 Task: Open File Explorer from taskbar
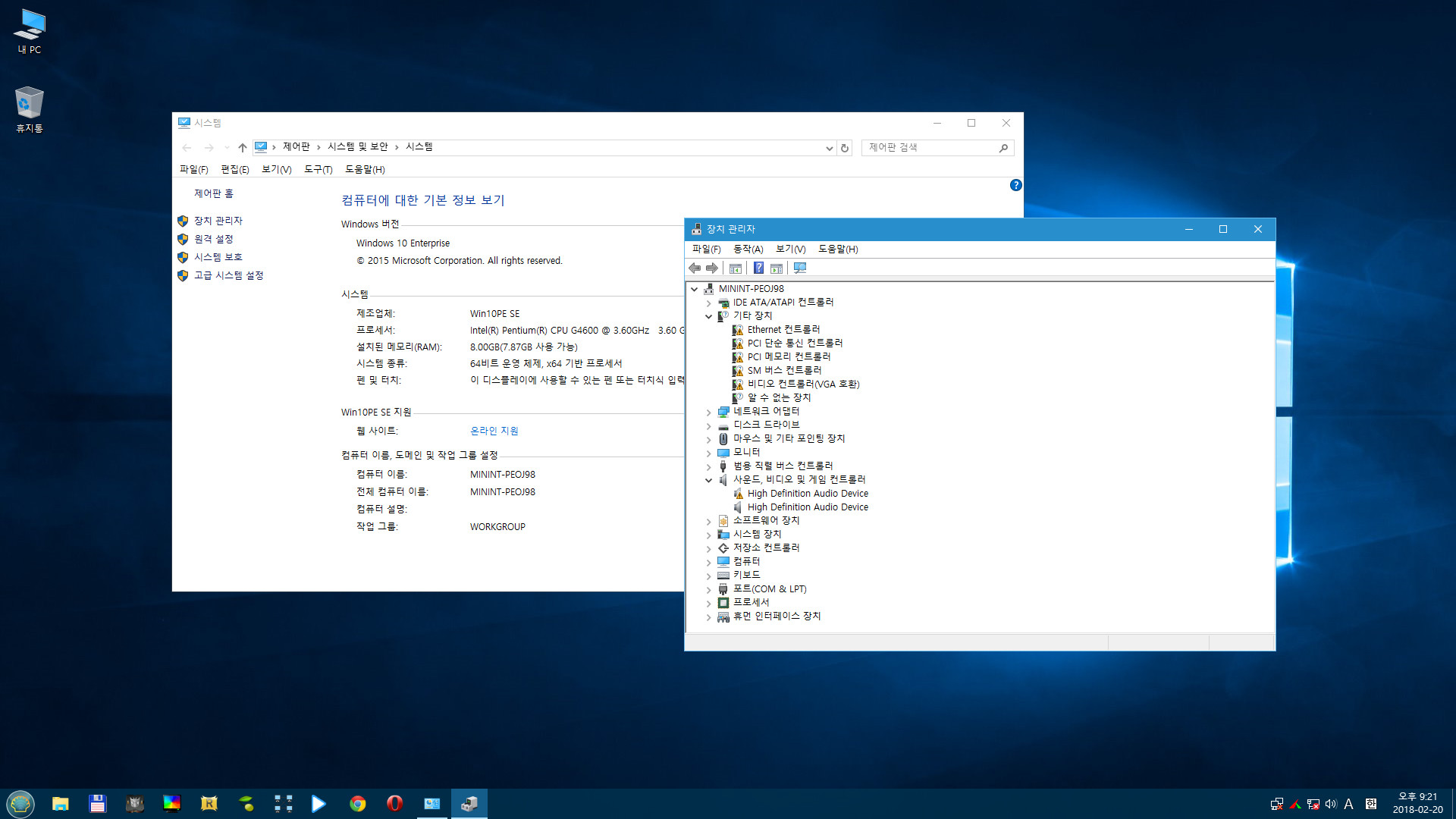click(61, 804)
